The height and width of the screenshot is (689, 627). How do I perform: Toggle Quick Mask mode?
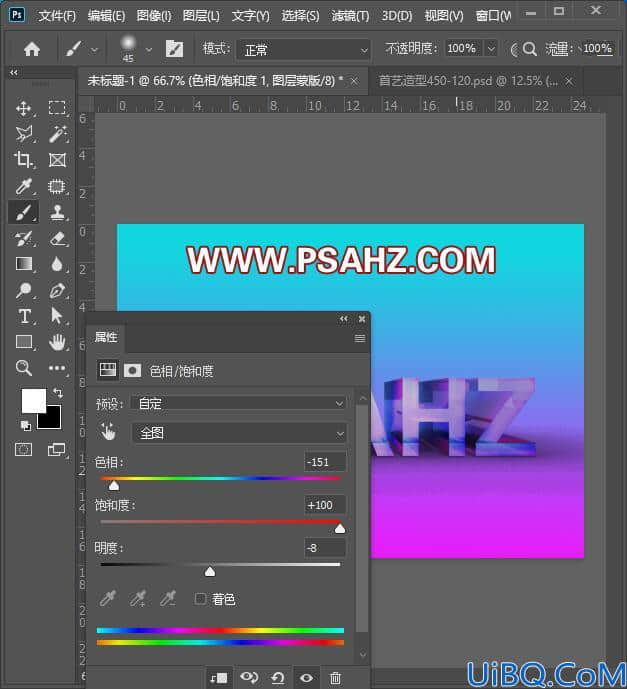23,450
